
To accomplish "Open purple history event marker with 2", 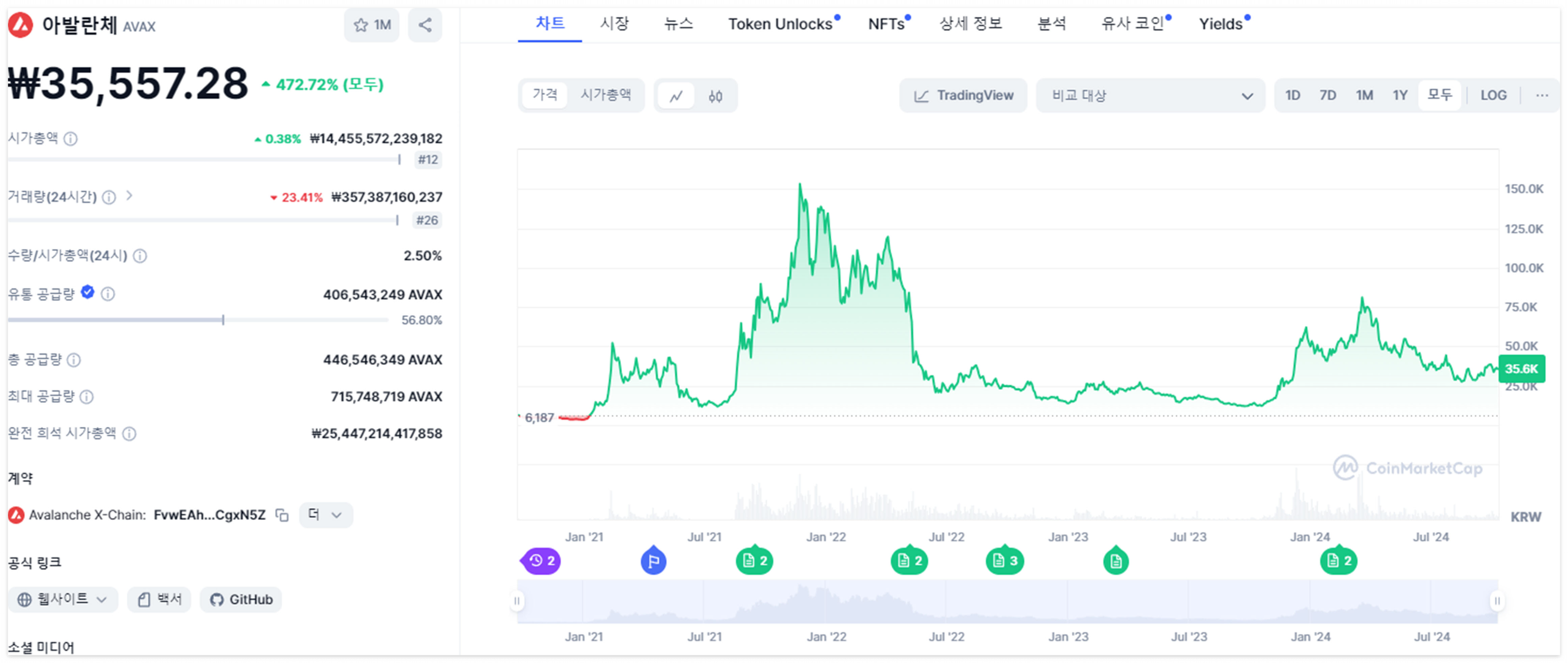I will click(x=541, y=561).
